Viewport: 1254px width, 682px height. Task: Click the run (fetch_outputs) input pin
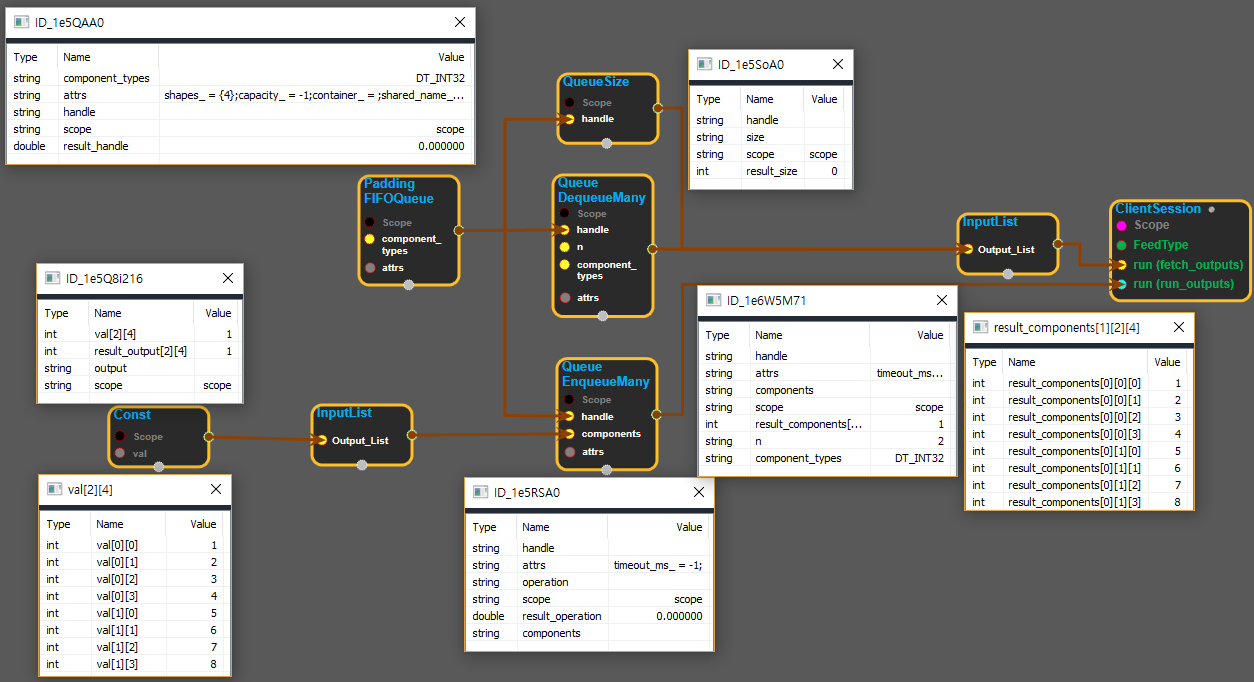(x=1122, y=265)
